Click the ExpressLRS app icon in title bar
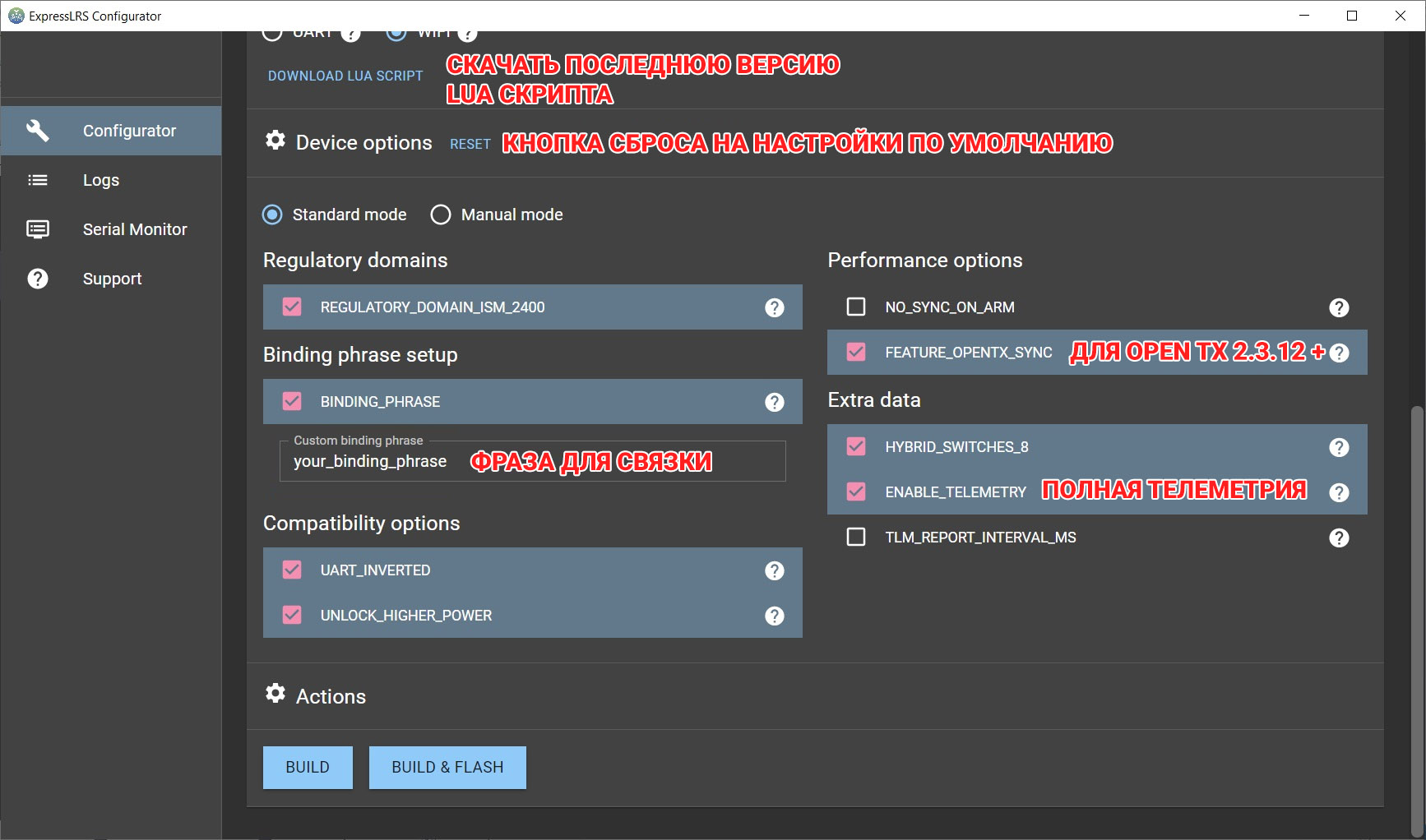This screenshot has height=840, width=1426. 16,16
